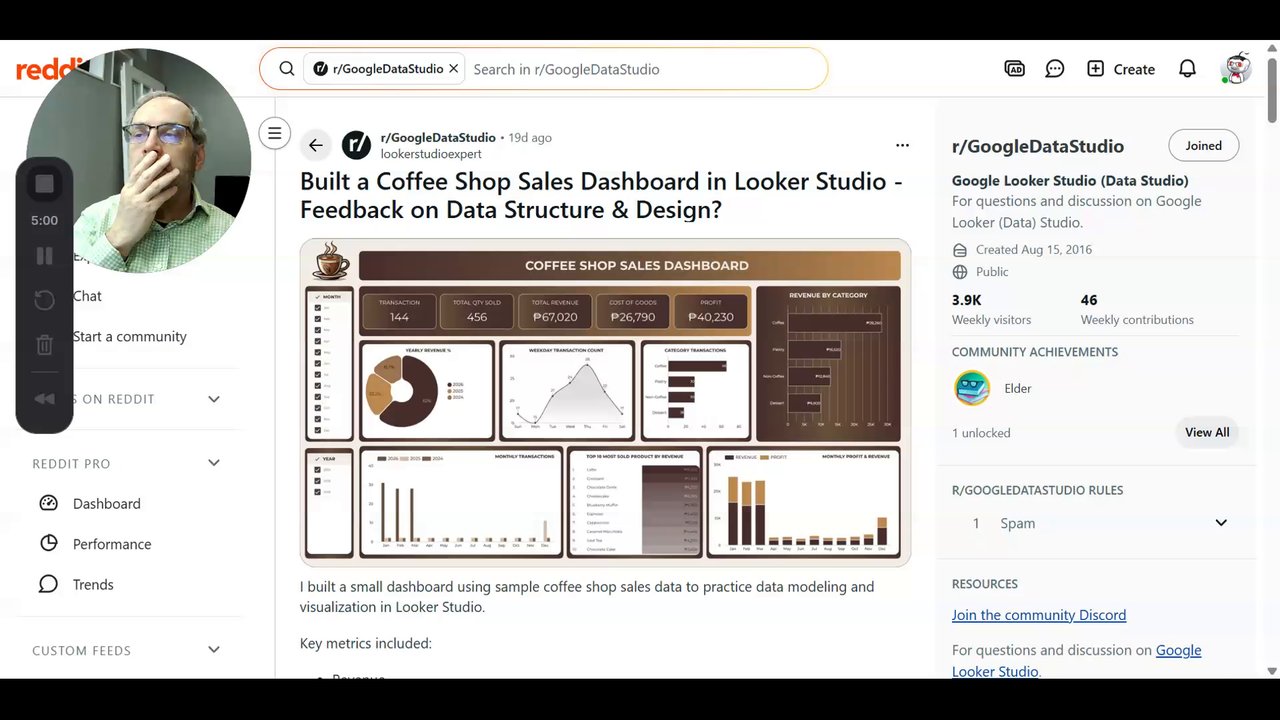Open r/GoogleDataStudio link in post header
Viewport: 1280px width, 720px height.
point(438,138)
